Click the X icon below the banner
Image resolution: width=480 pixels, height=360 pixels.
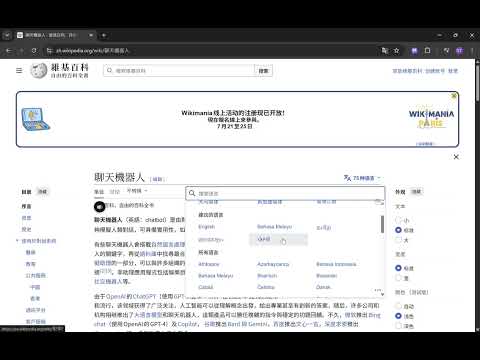coord(456,157)
